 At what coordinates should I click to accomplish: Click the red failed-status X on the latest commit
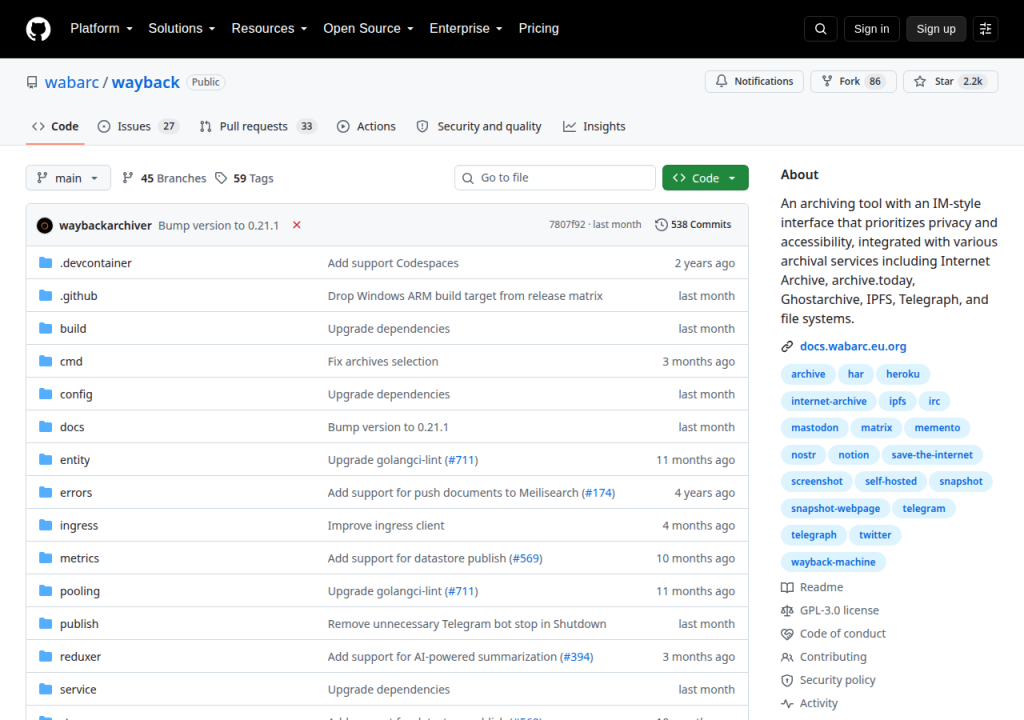coord(296,225)
